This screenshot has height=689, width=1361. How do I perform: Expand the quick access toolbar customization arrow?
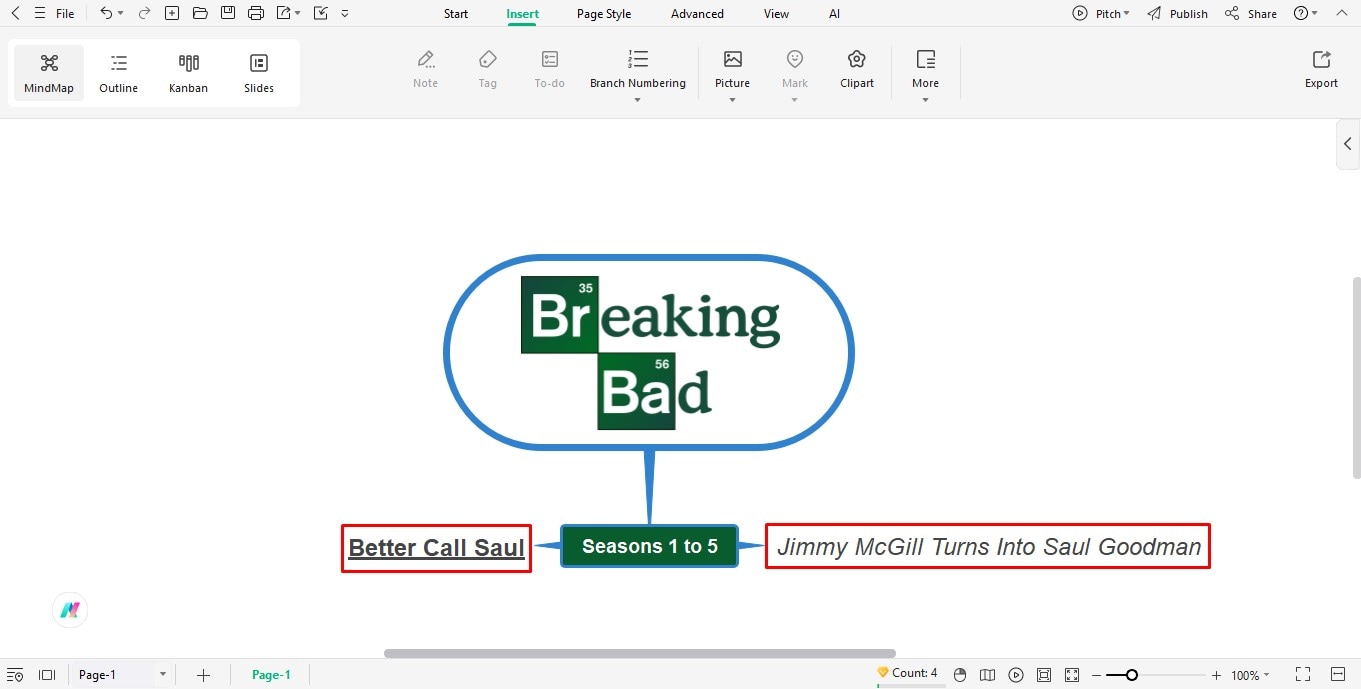pos(345,13)
